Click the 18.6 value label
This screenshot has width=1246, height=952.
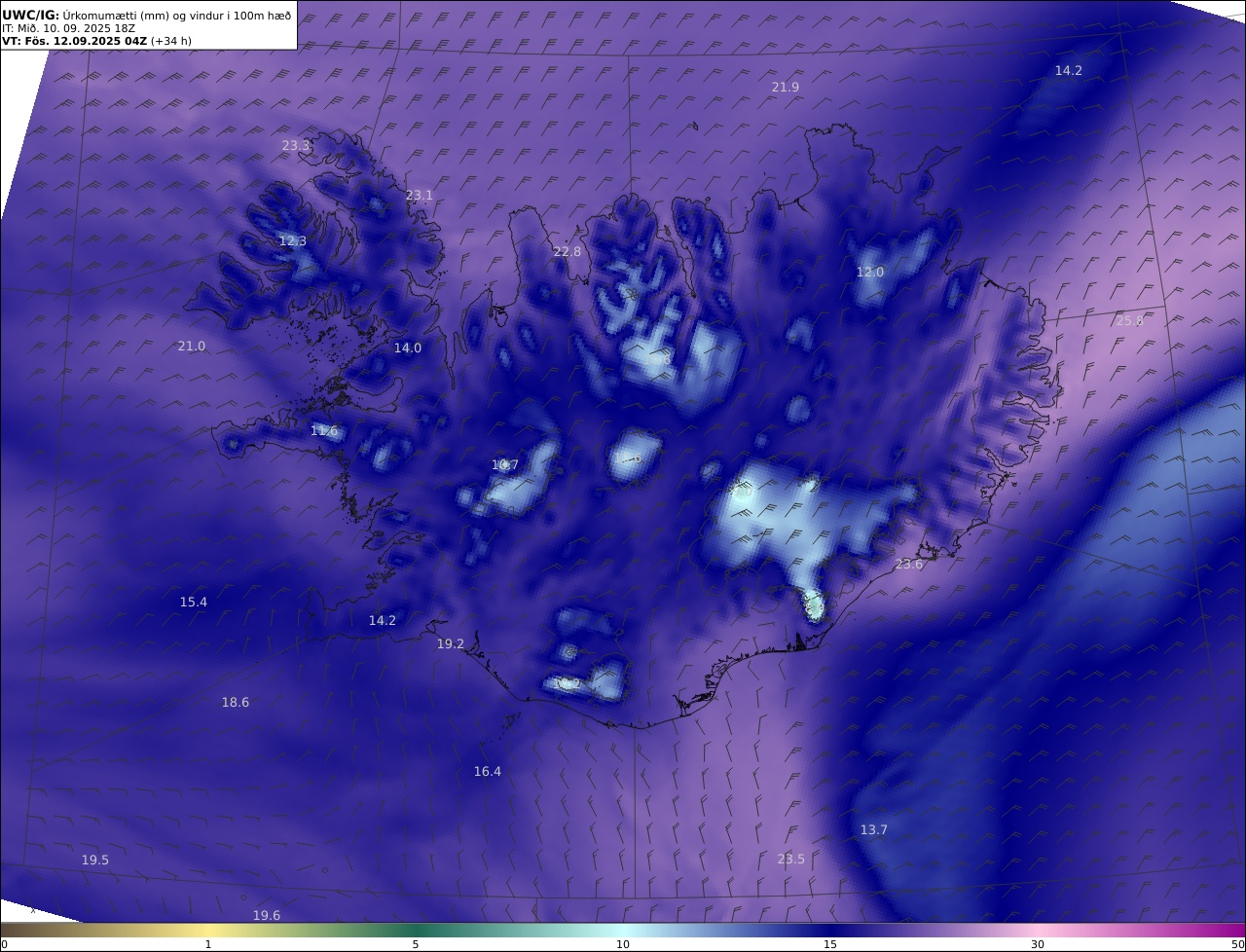pyautogui.click(x=236, y=703)
